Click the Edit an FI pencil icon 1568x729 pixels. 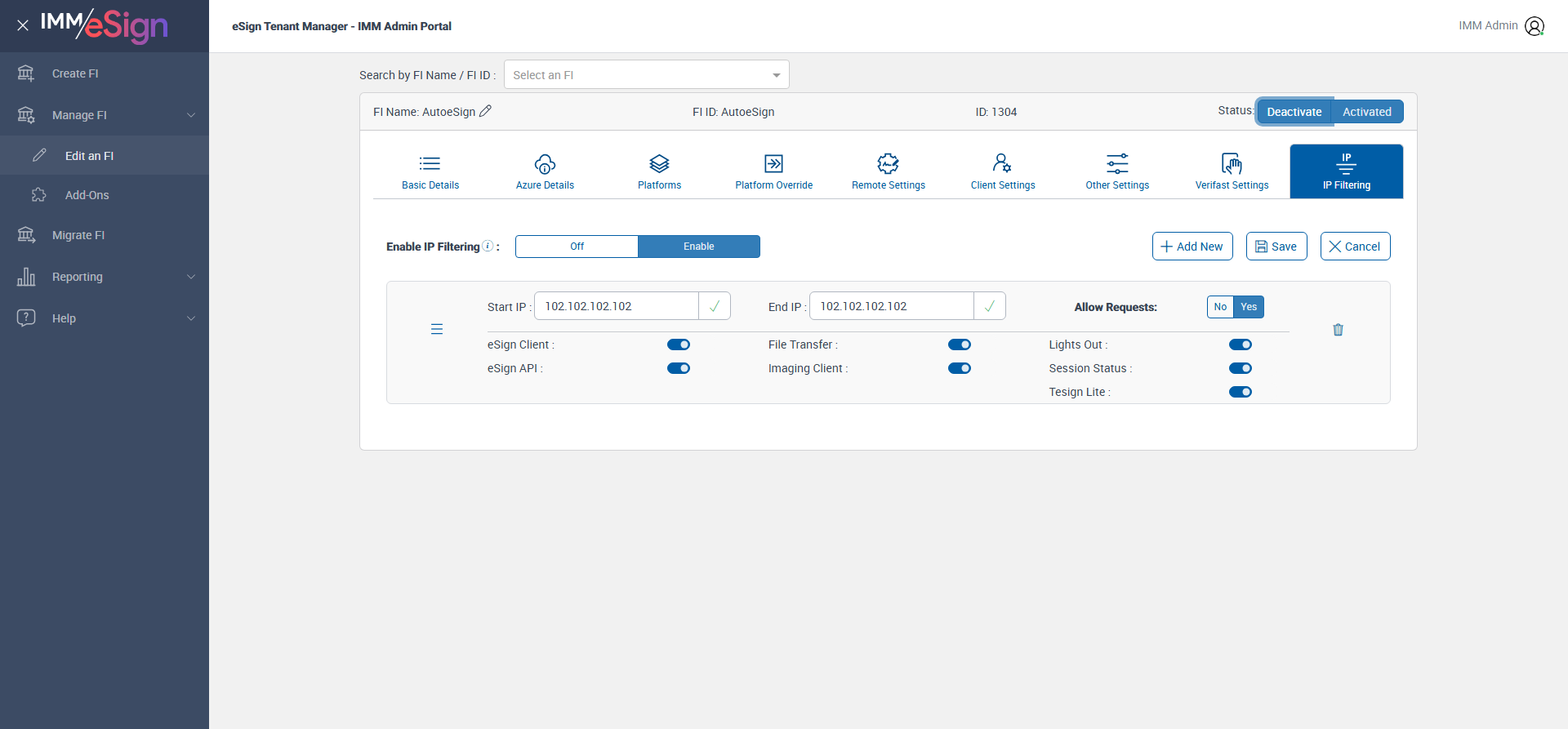tap(39, 155)
